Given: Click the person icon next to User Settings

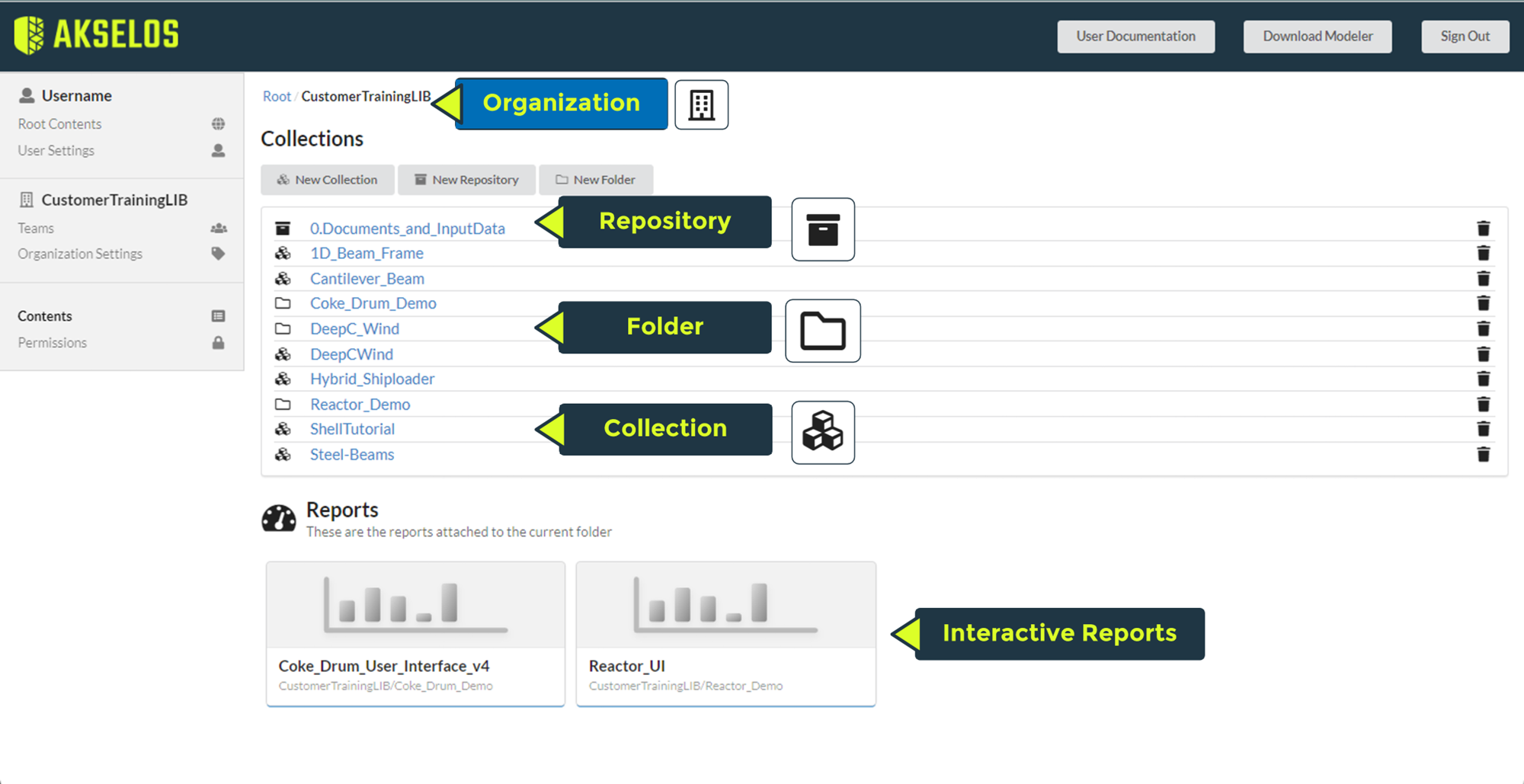Looking at the screenshot, I should 218,150.
